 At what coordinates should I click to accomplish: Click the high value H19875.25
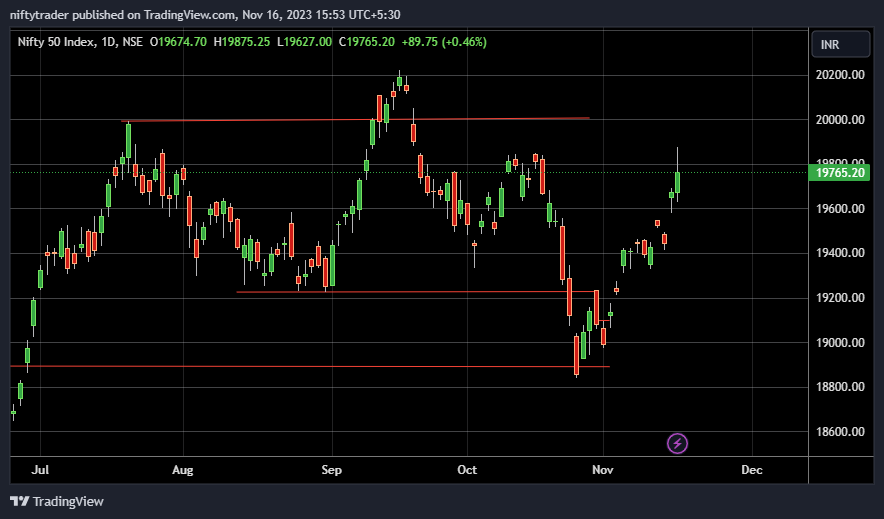coord(242,42)
